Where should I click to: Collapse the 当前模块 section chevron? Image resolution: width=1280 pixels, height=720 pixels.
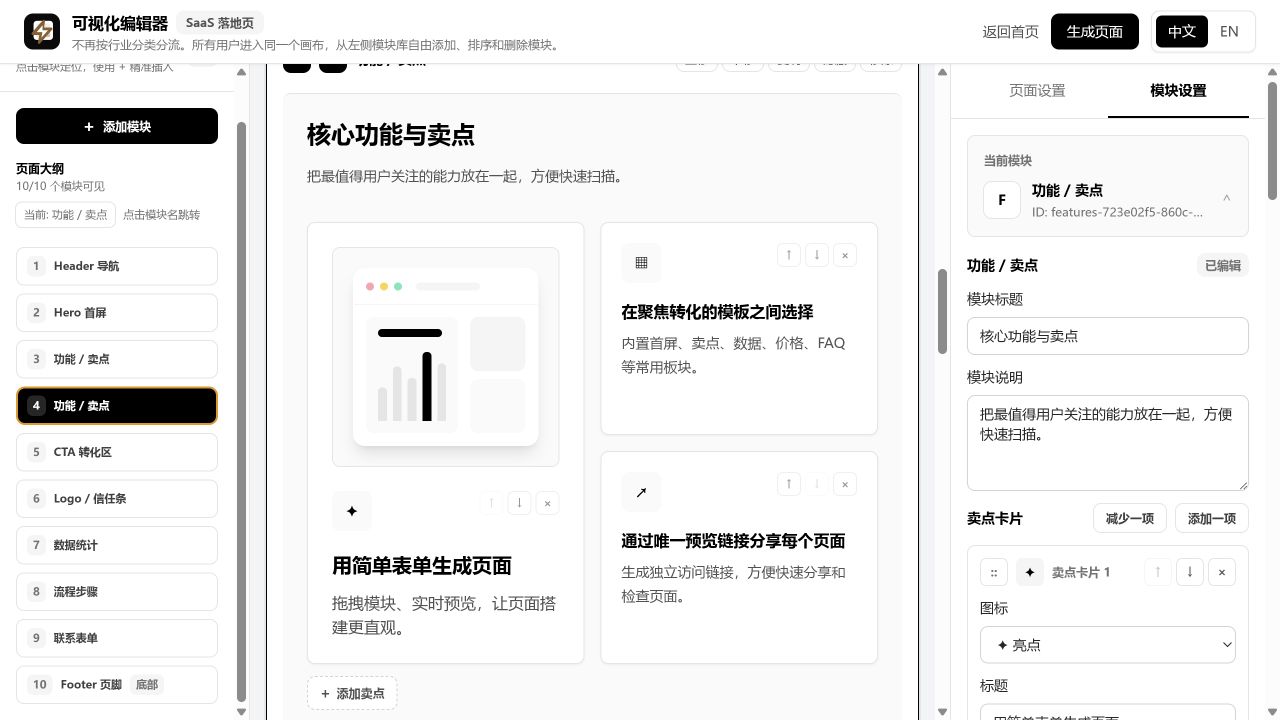(1227, 199)
